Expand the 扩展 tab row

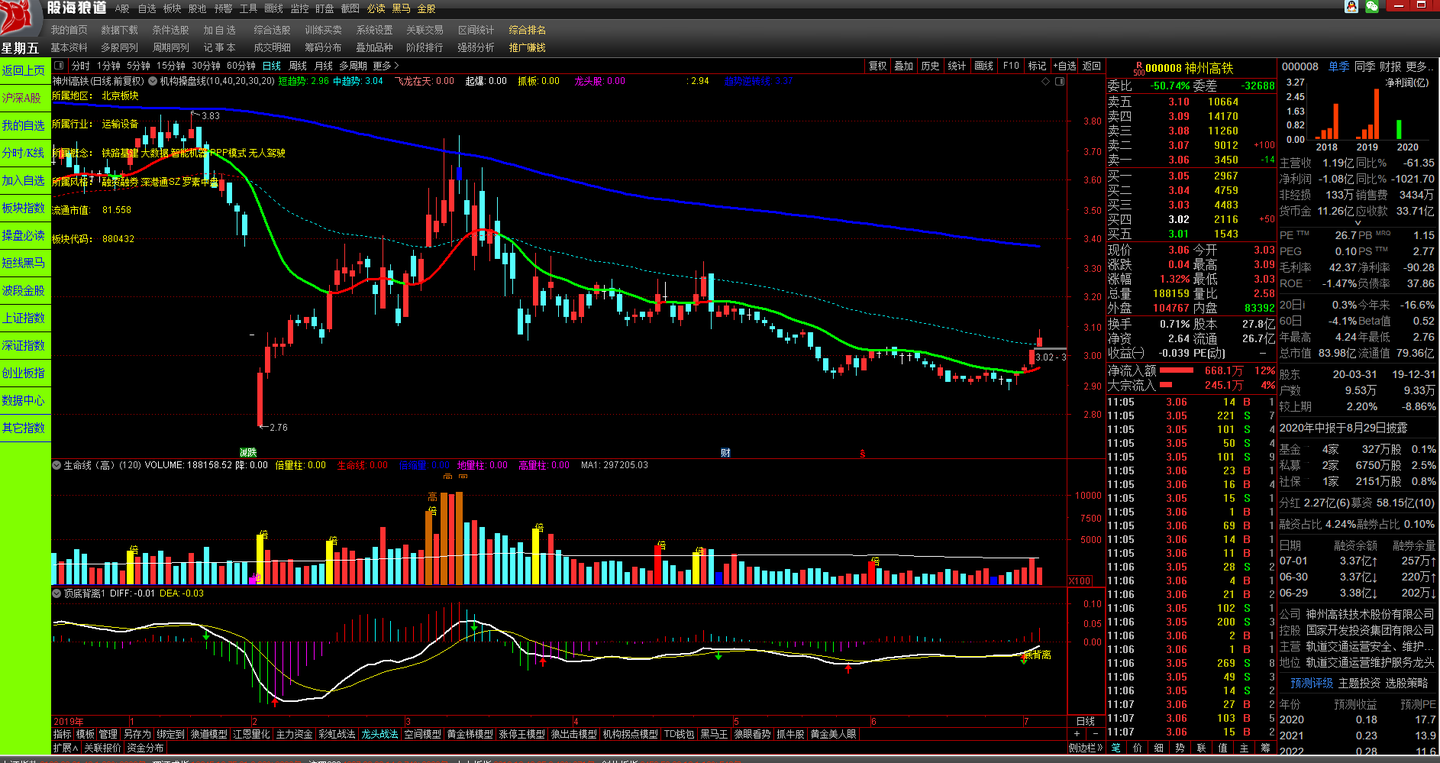66,748
